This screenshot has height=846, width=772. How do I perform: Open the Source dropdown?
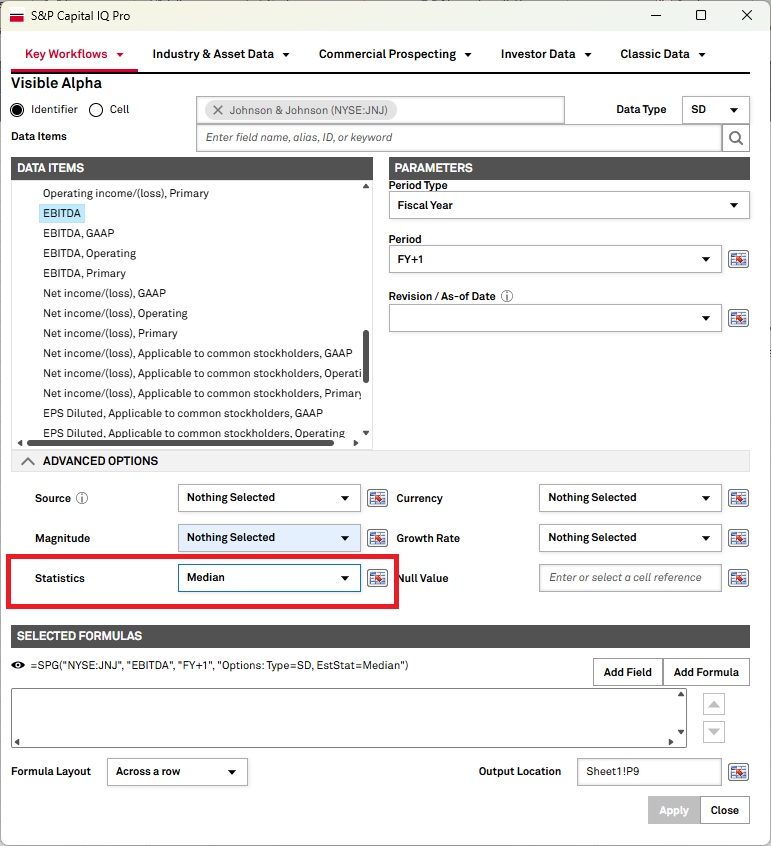269,497
